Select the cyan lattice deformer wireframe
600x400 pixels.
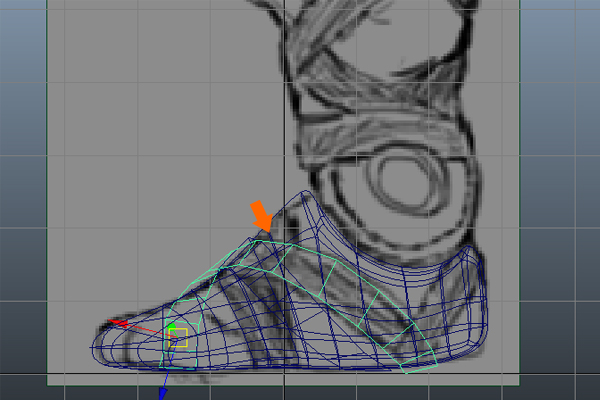pyautogui.click(x=298, y=307)
